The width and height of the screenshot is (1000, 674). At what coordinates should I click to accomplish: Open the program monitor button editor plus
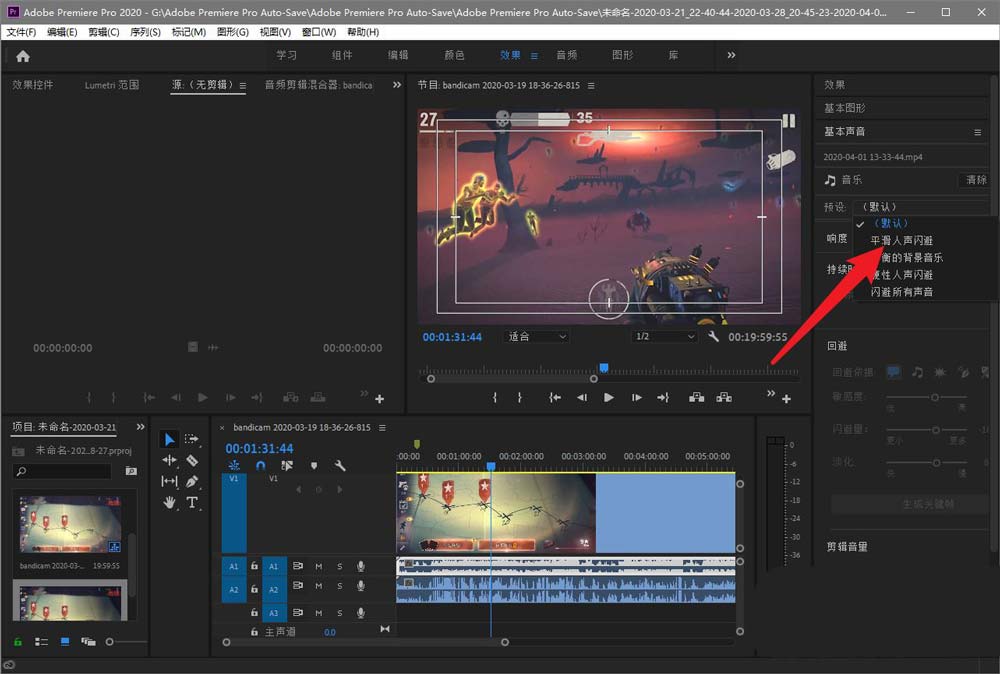point(786,399)
